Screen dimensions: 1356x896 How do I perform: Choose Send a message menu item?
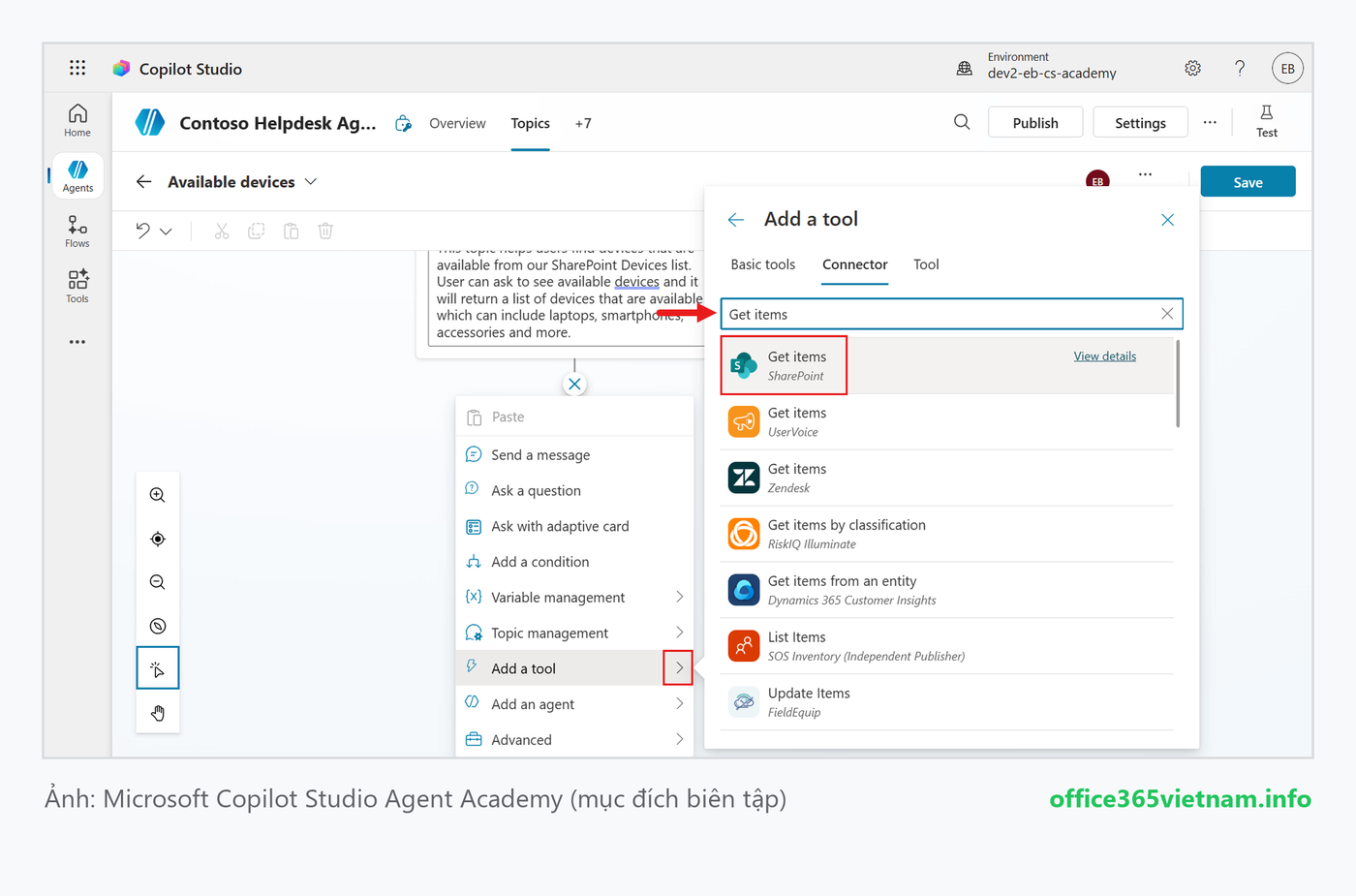(574, 454)
